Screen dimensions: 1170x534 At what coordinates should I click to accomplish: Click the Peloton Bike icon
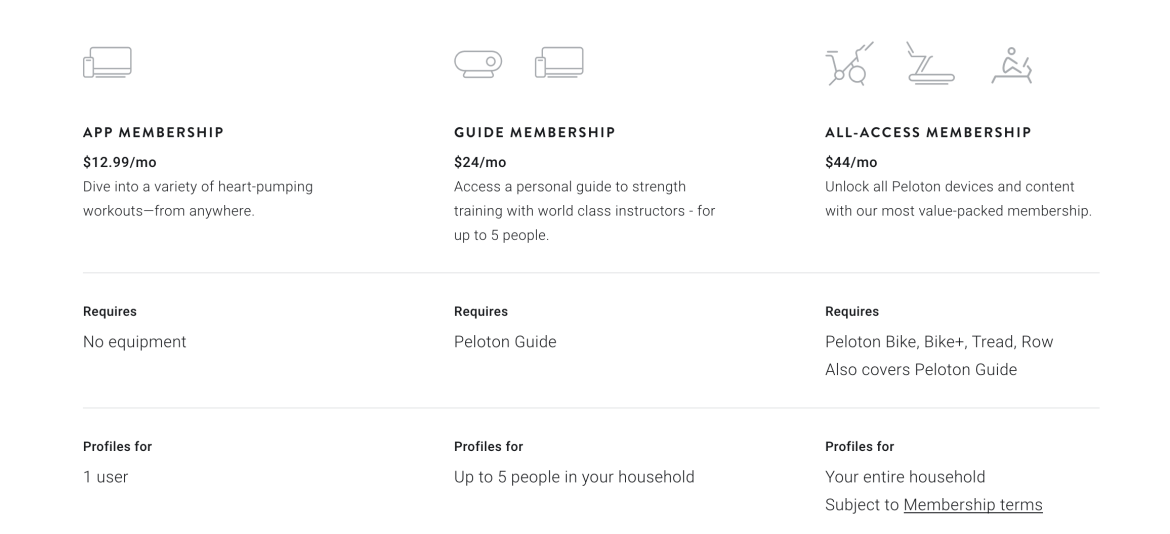pos(849,64)
